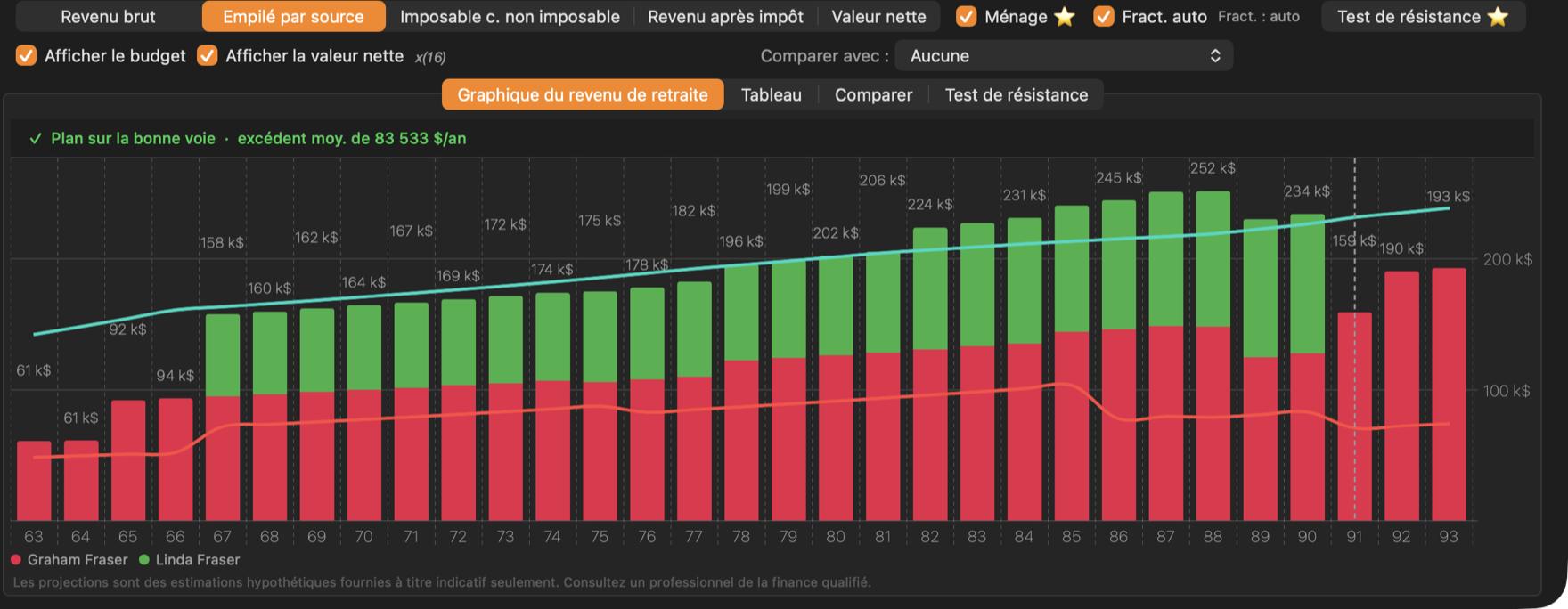This screenshot has height=609, width=1568.
Task: Click the green Linda segment of the age 88 bar
Action: (x=1213, y=259)
